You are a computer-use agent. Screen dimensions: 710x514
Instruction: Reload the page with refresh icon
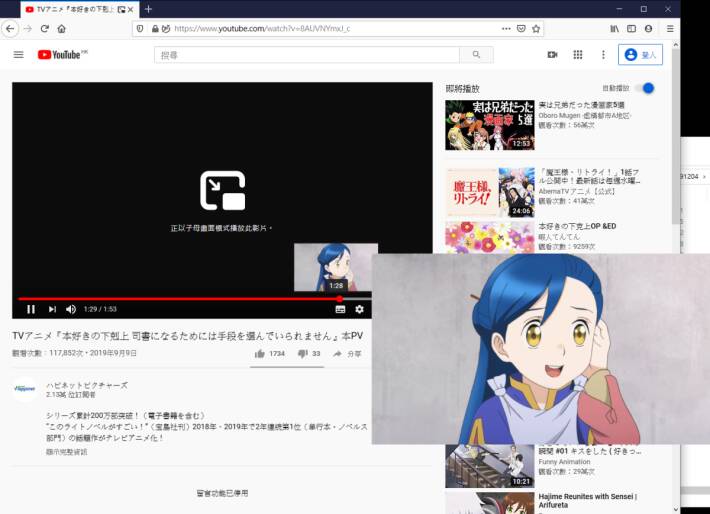[x=44, y=29]
